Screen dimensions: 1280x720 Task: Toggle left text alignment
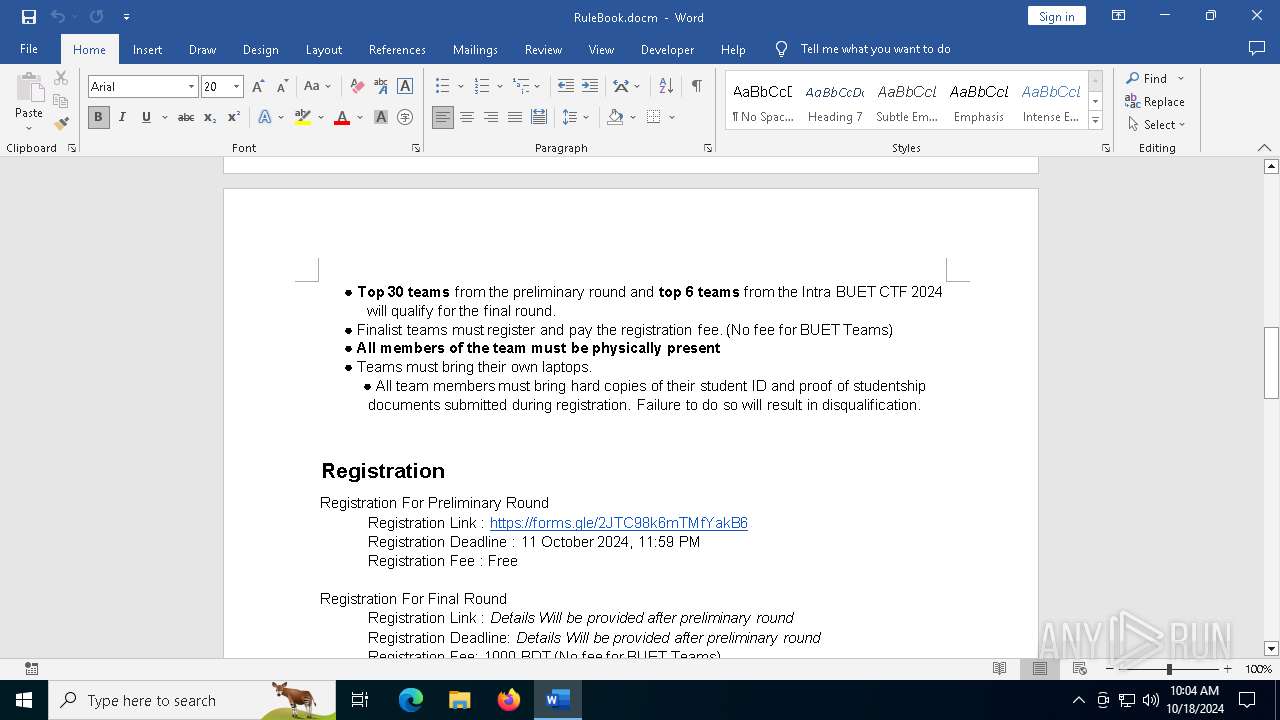click(x=443, y=118)
